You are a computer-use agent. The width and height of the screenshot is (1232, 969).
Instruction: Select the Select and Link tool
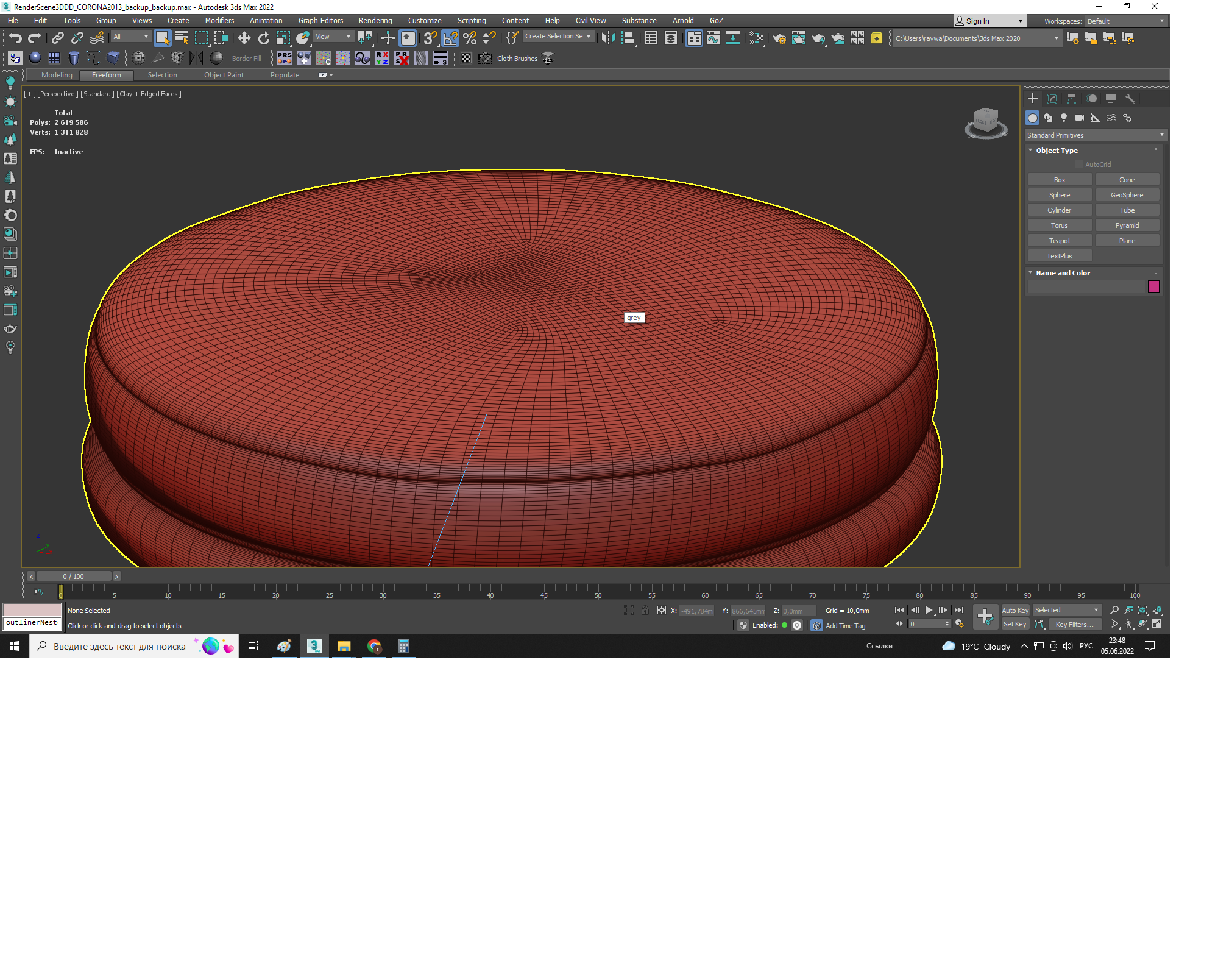click(x=58, y=37)
